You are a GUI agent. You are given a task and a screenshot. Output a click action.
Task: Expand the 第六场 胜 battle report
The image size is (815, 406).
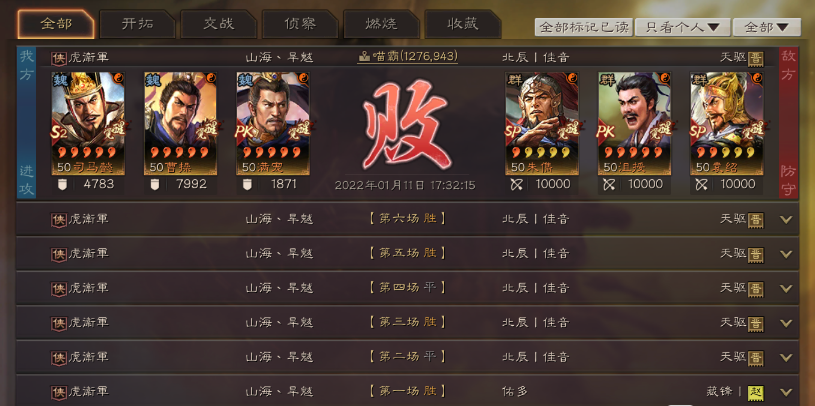pyautogui.click(x=786, y=219)
